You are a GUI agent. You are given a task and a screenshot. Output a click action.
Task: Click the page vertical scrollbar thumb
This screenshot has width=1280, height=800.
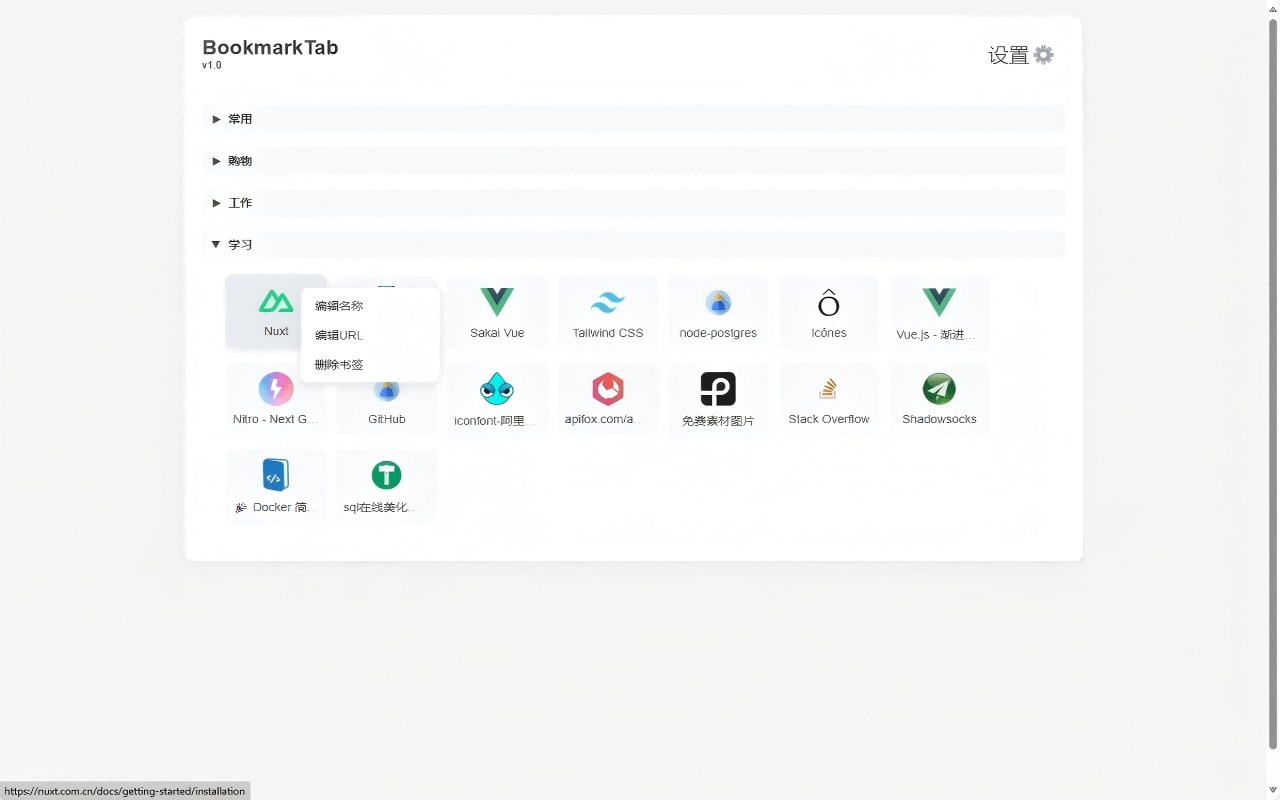(x=1272, y=383)
